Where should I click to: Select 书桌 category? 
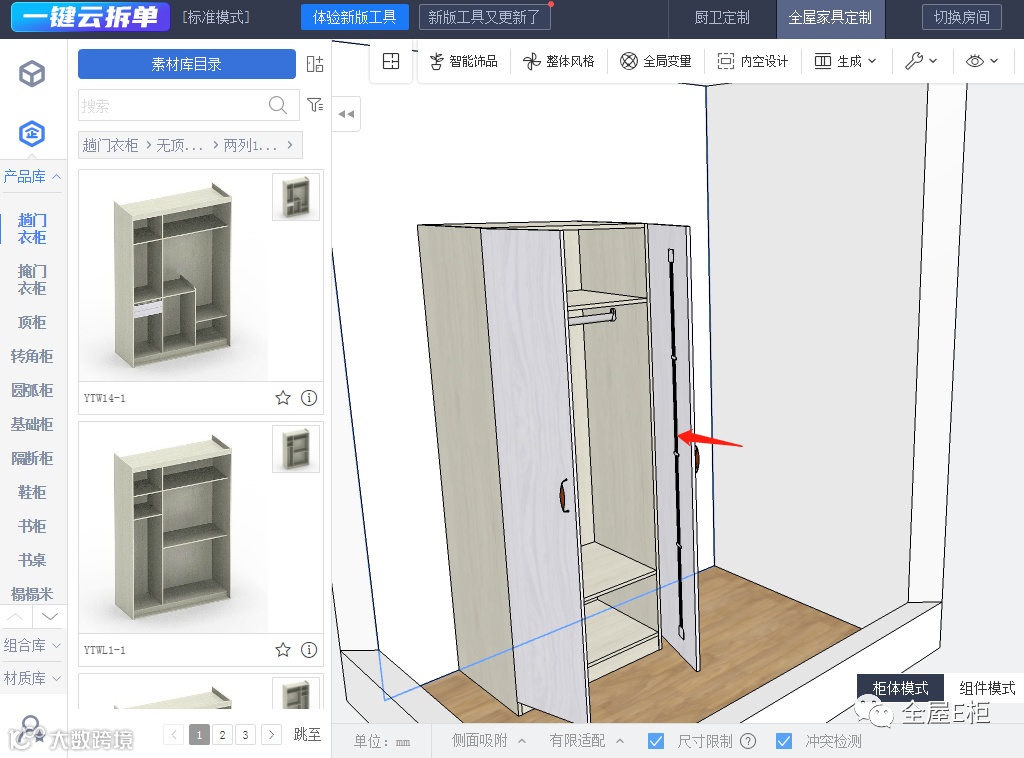[x=32, y=560]
